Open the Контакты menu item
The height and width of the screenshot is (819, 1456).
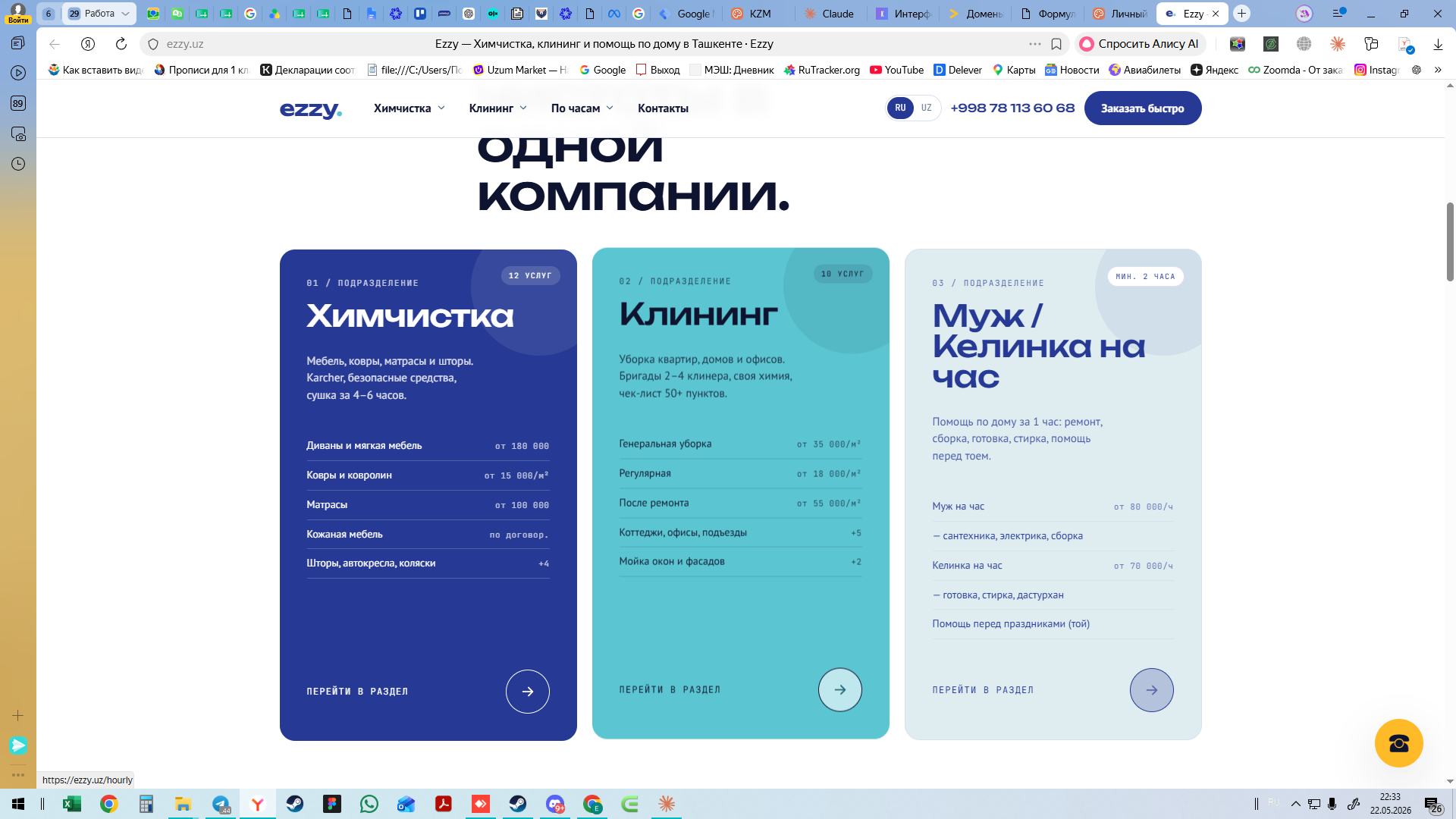(x=664, y=108)
